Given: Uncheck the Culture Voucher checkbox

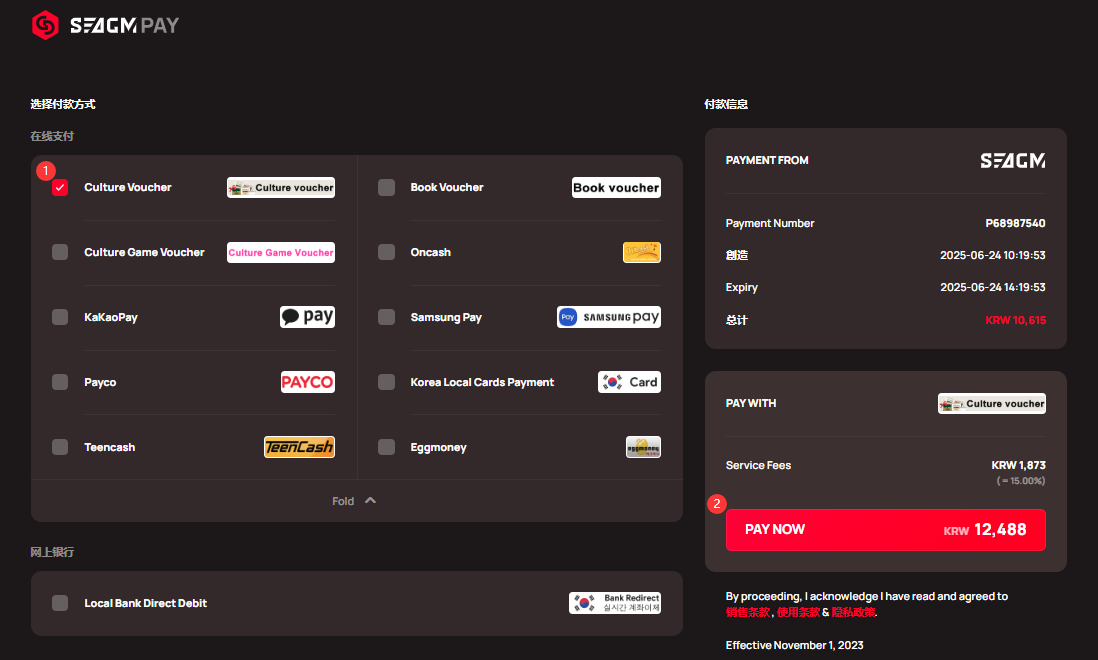Looking at the screenshot, I should coord(60,188).
